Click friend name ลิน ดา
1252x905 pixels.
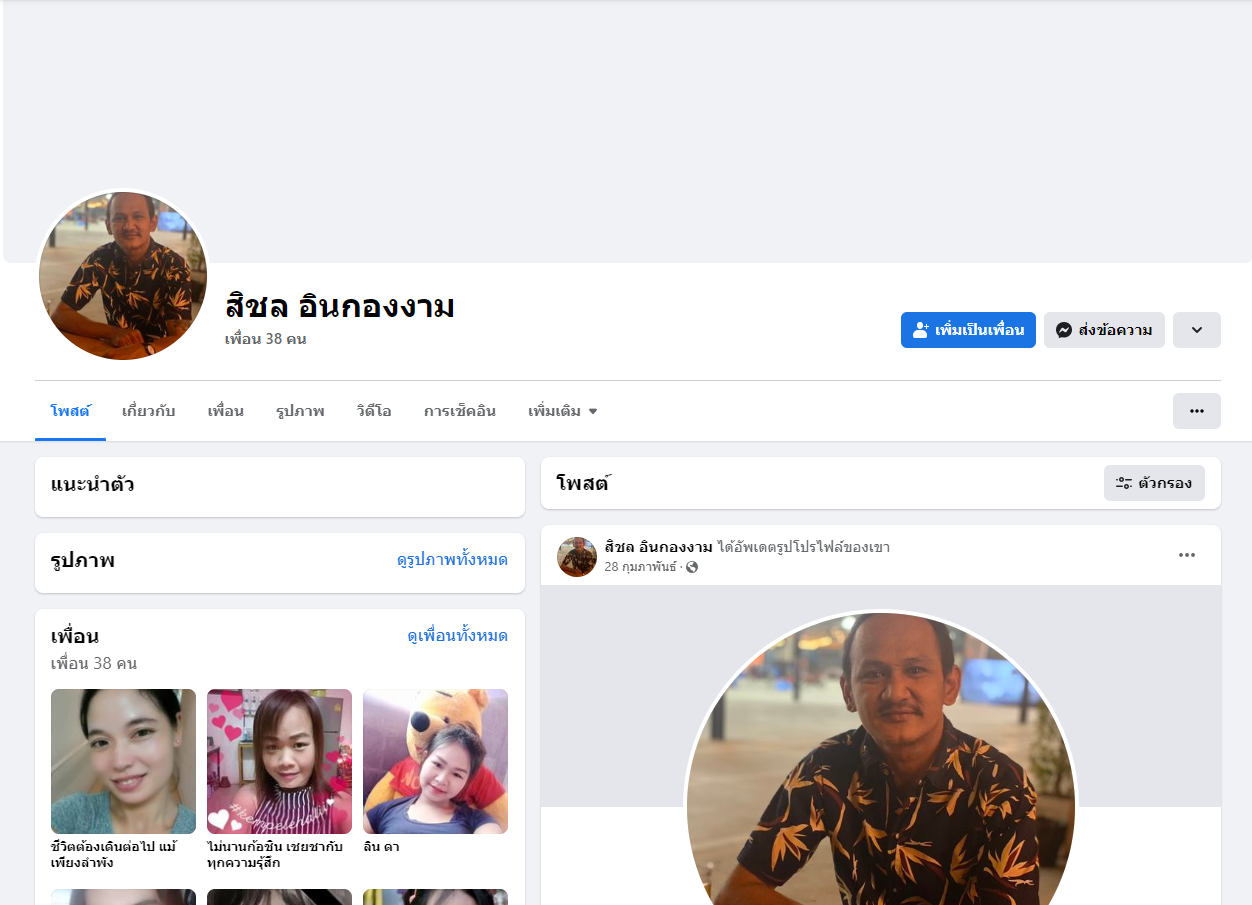(382, 847)
